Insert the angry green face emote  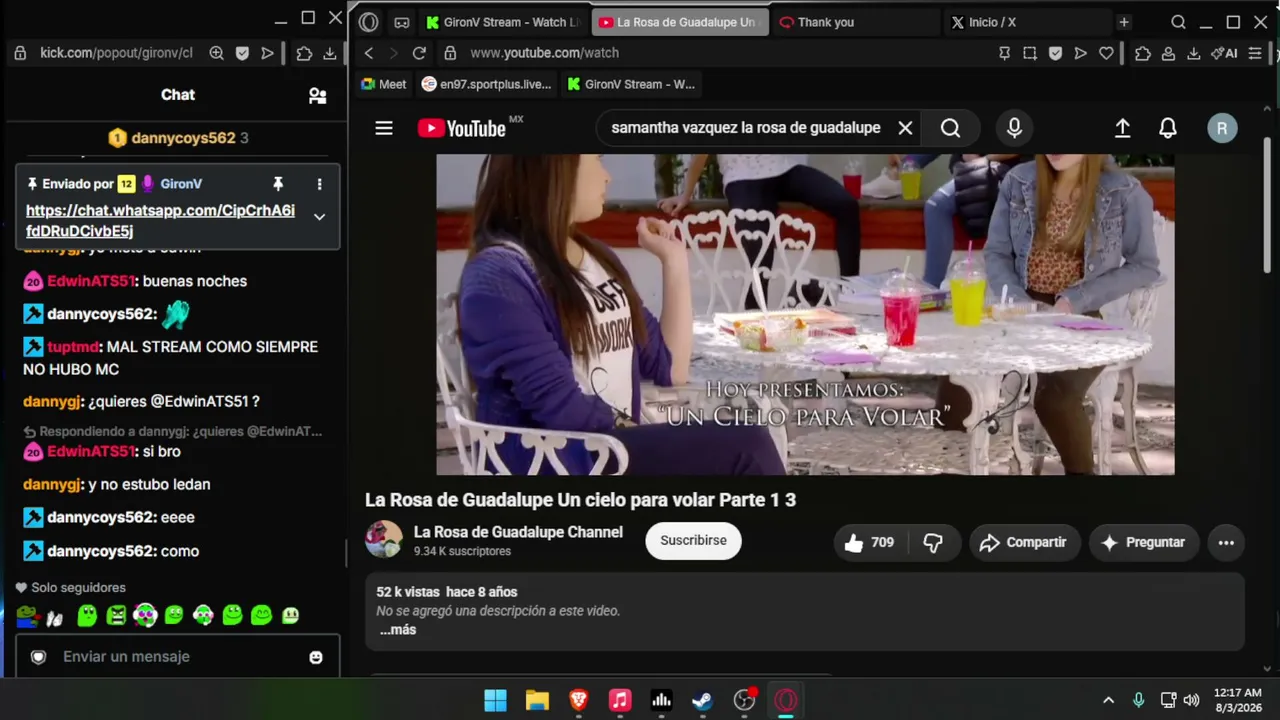point(116,616)
